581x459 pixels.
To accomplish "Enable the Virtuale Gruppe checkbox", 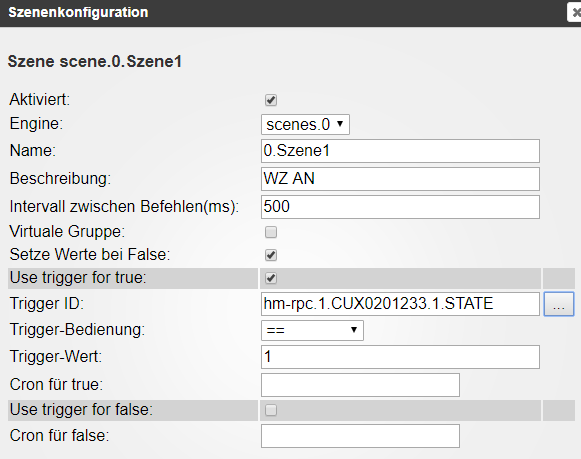I will pos(271,232).
